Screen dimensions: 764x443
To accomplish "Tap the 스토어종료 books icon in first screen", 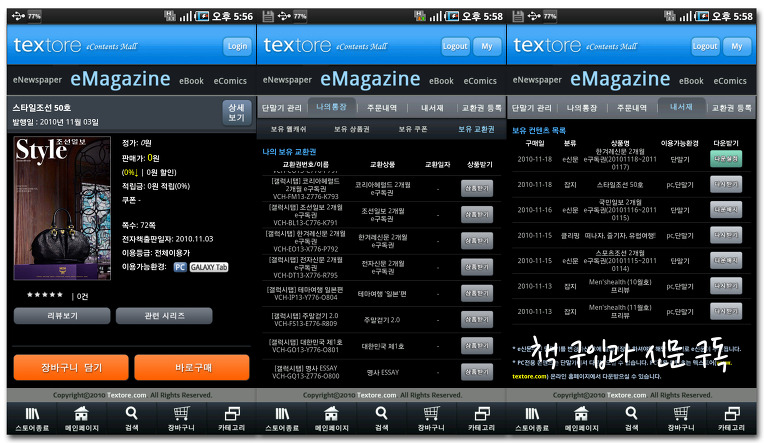I will pos(32,414).
